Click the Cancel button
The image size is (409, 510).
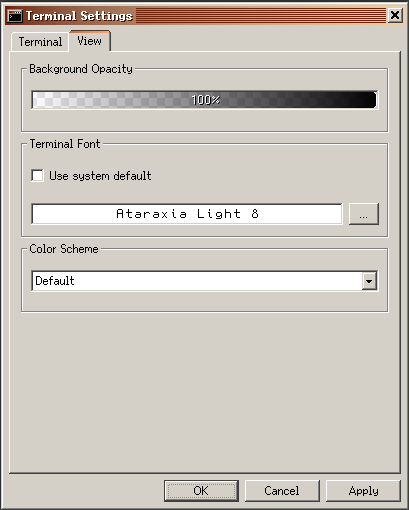282,491
